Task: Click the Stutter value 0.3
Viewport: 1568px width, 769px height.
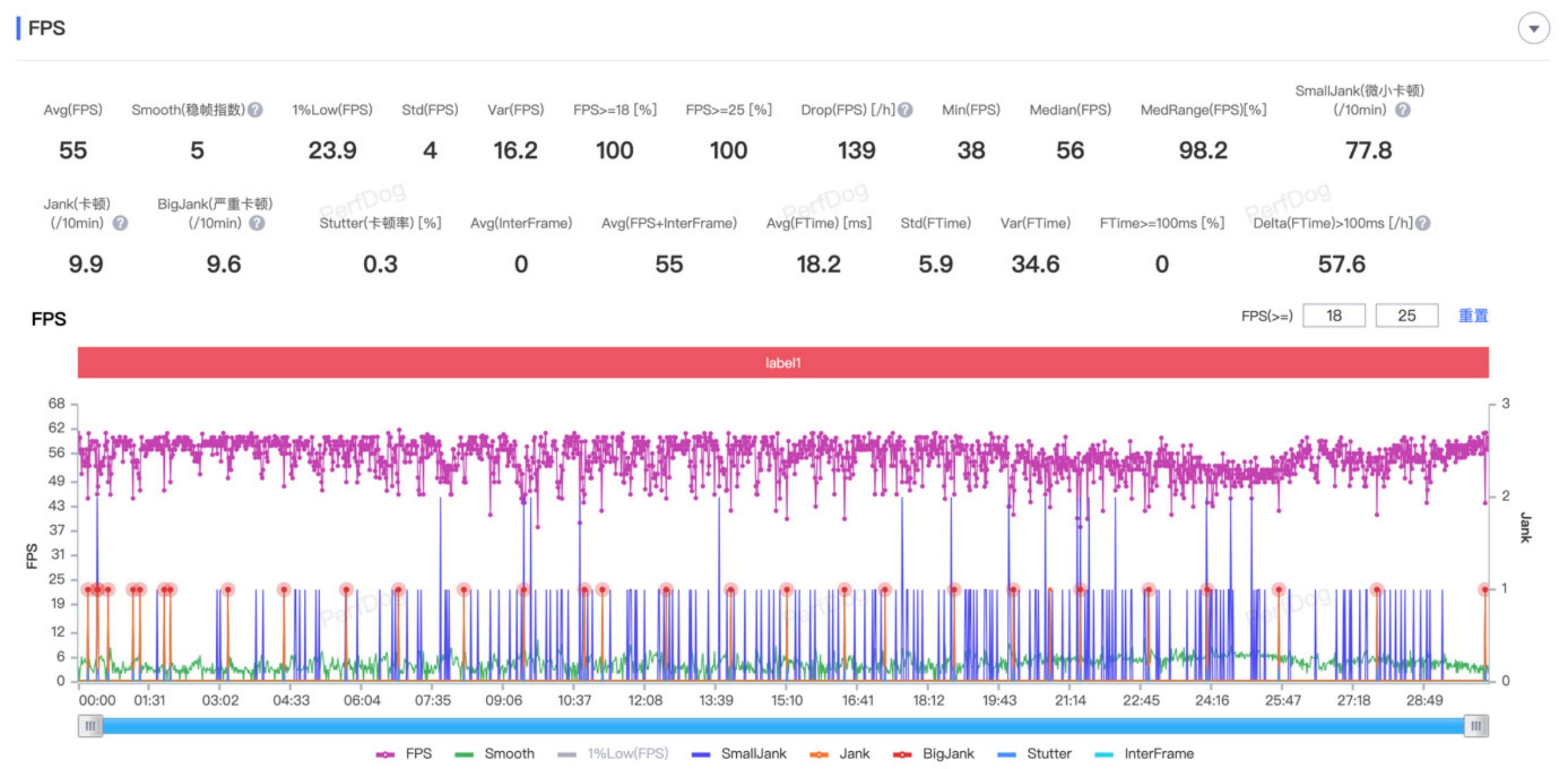Action: [380, 265]
